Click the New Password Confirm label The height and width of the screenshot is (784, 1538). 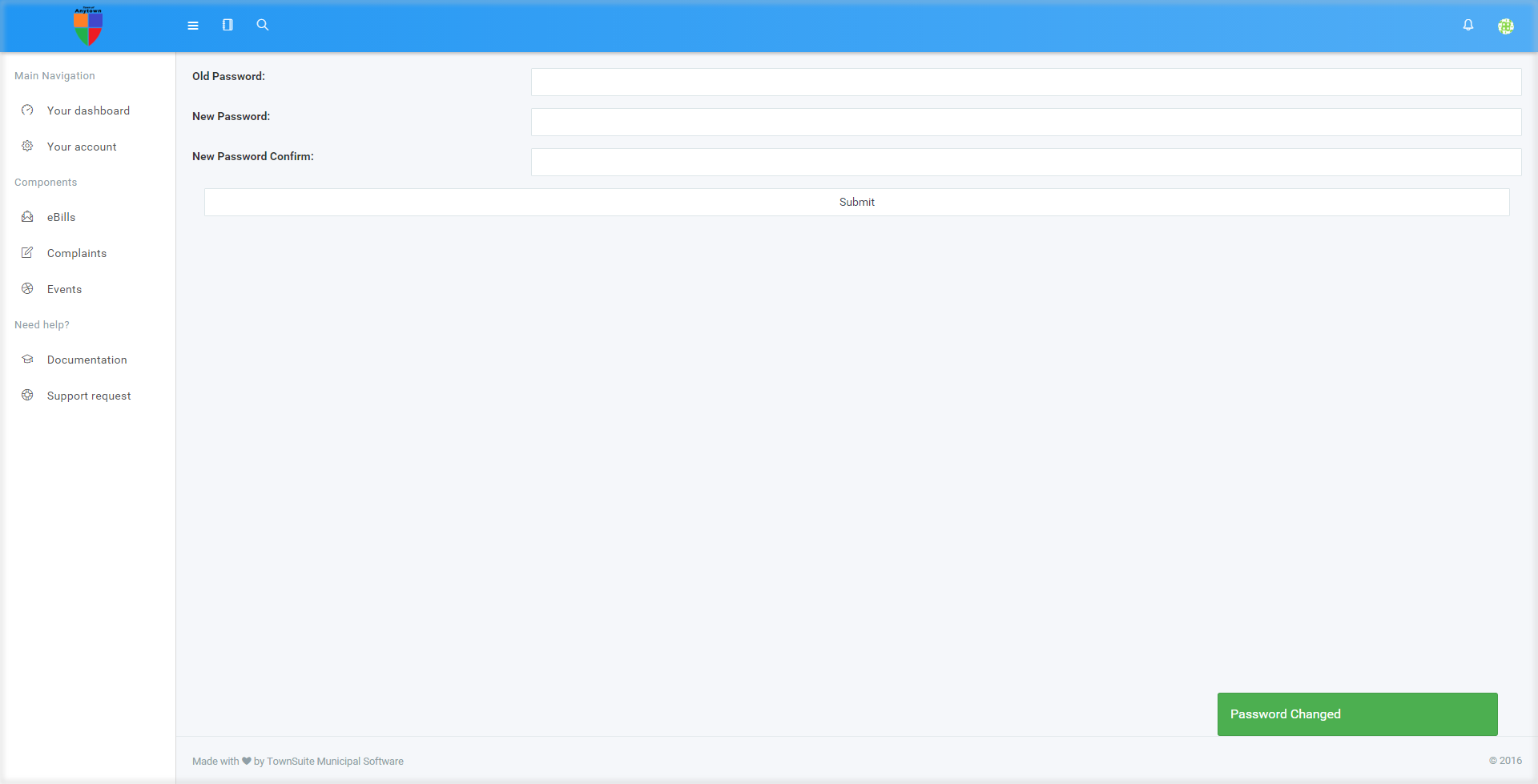tap(253, 156)
